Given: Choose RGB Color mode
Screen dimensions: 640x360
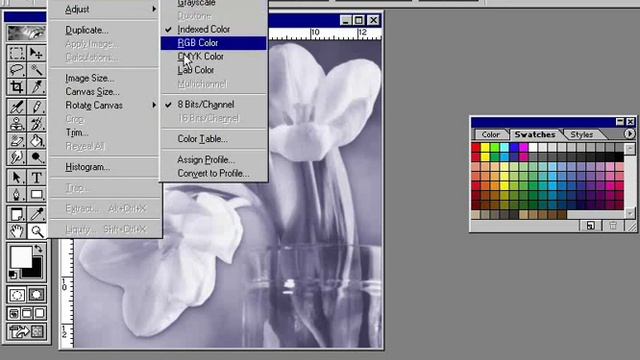Looking at the screenshot, I should click(213, 43).
